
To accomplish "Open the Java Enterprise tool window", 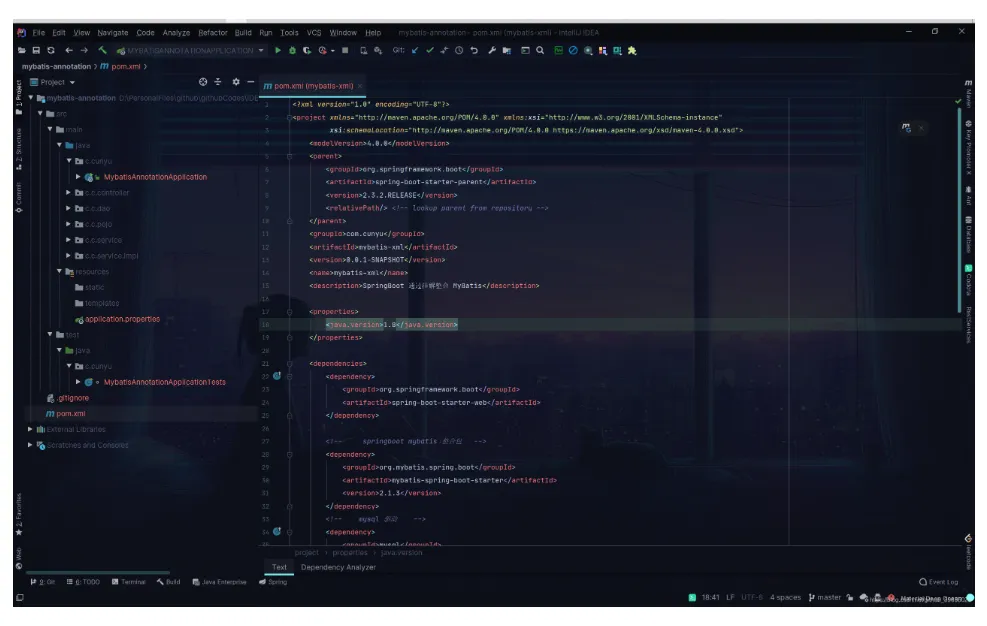I will (x=219, y=583).
